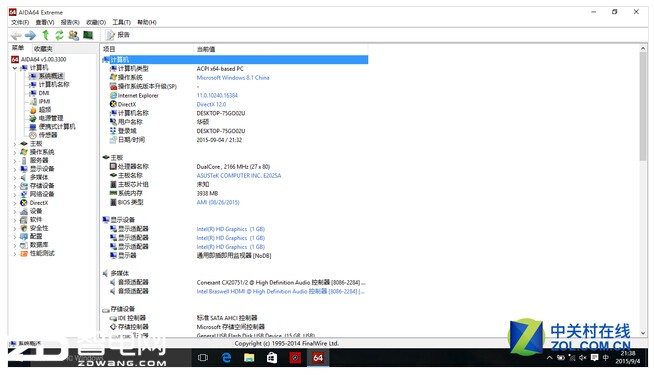654x375 pixels.
Task: Expand the DirectX tree node
Action: tap(15, 203)
